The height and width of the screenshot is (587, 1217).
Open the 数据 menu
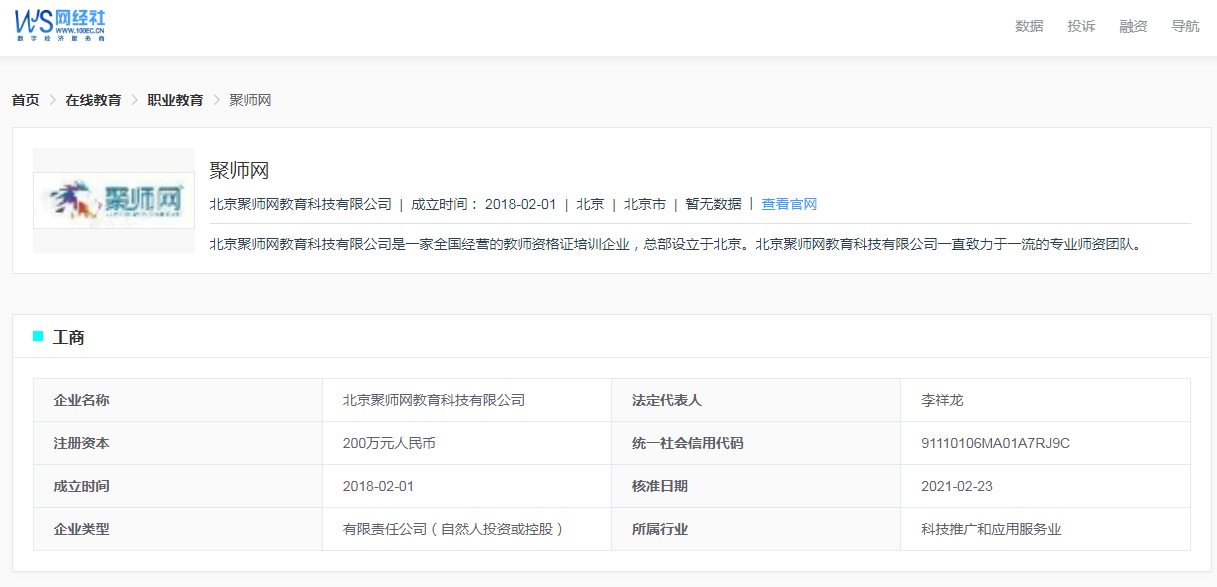tap(1029, 26)
